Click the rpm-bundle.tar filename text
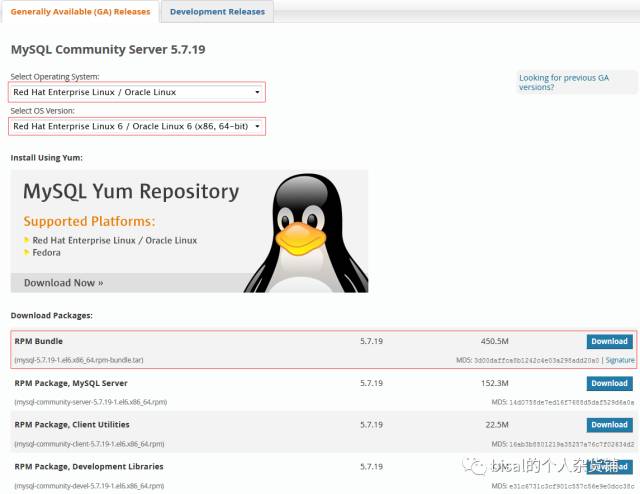This screenshot has width=640, height=494. 79,360
